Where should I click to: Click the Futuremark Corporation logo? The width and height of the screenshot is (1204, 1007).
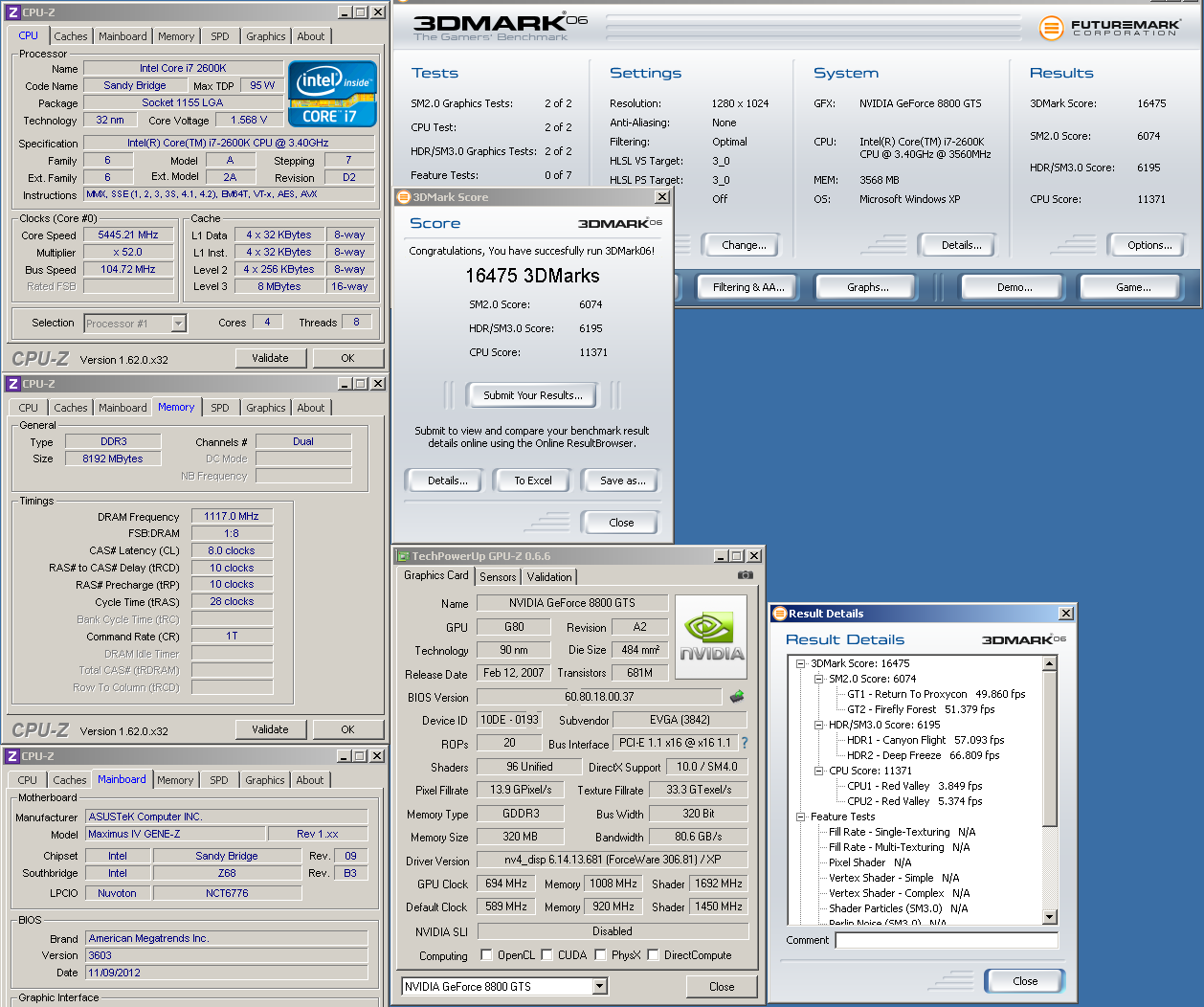1108,28
